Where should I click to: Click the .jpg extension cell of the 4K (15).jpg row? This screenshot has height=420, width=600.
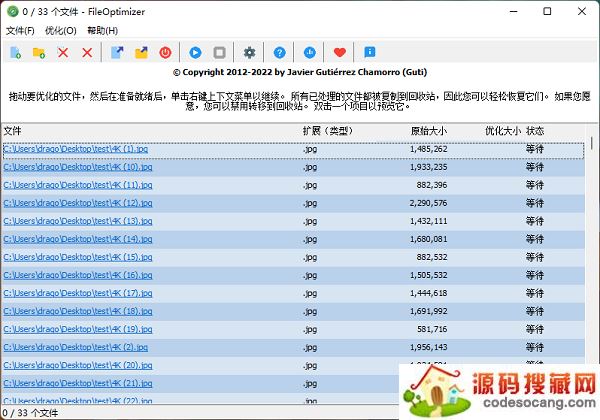point(310,257)
